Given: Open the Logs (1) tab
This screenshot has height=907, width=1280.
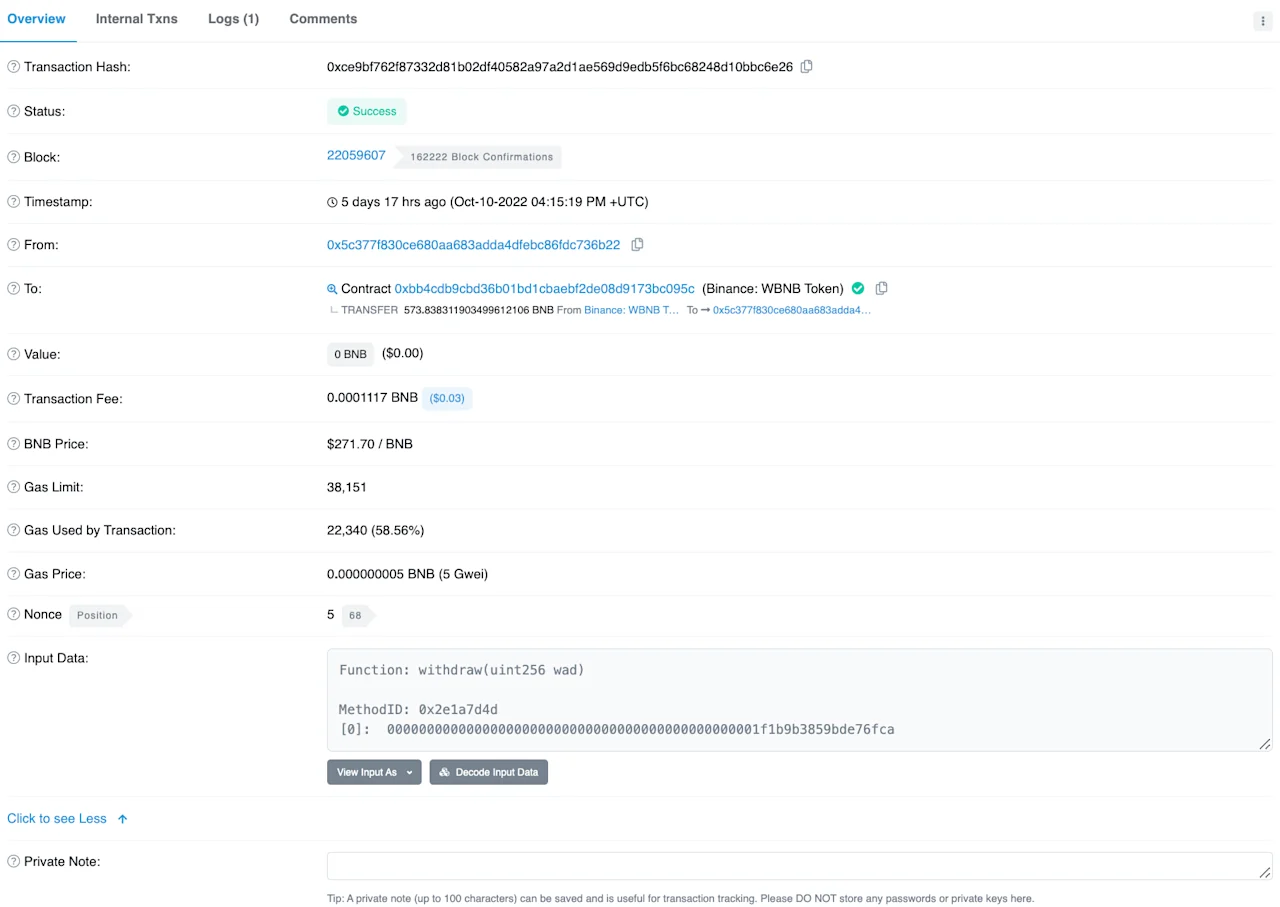Looking at the screenshot, I should [233, 19].
